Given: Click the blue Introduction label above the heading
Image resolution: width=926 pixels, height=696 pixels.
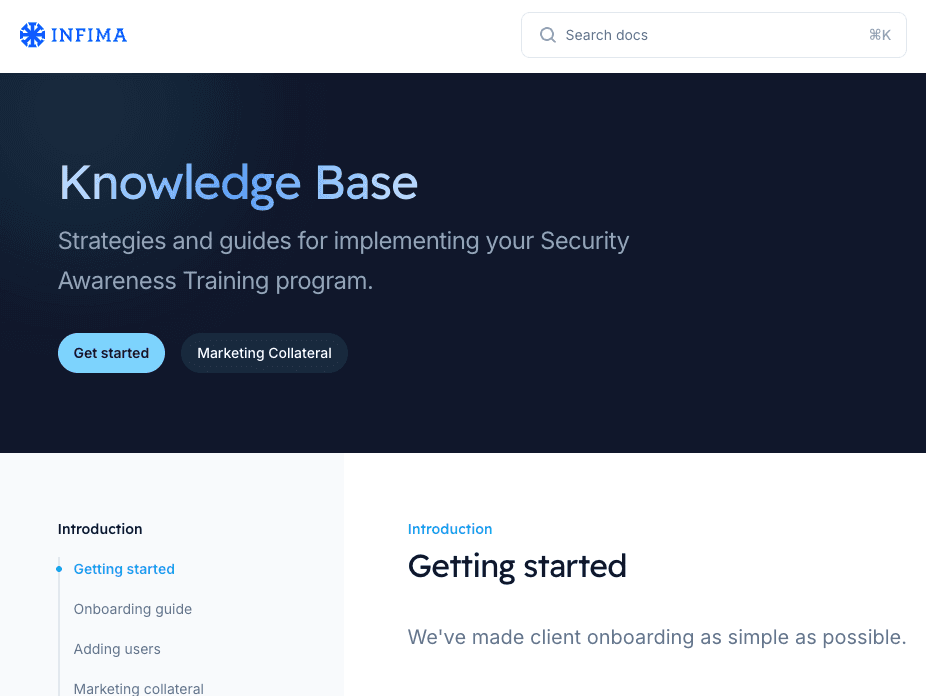Looking at the screenshot, I should (450, 529).
